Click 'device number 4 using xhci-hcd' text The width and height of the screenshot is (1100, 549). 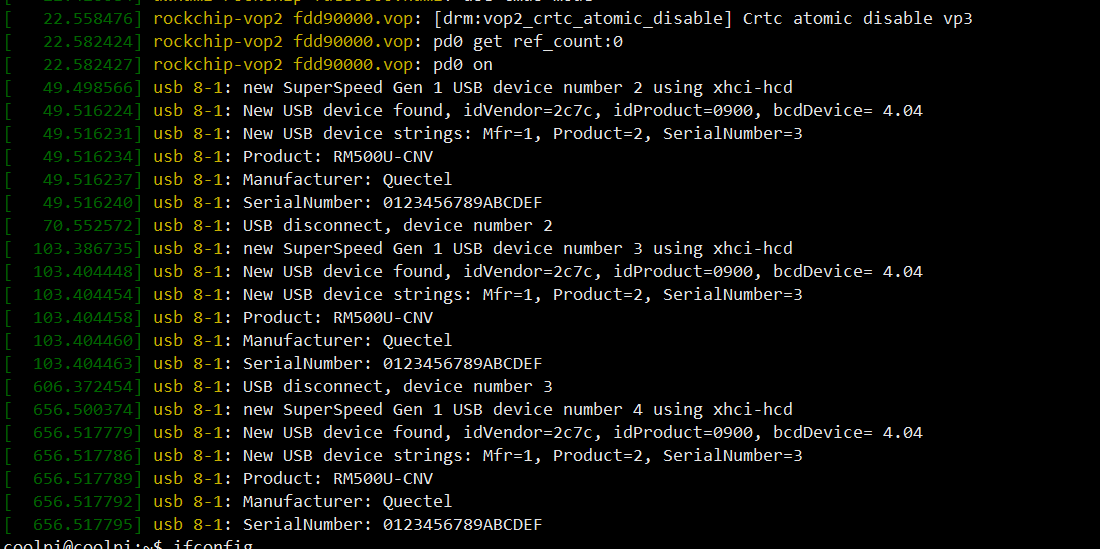(643, 409)
